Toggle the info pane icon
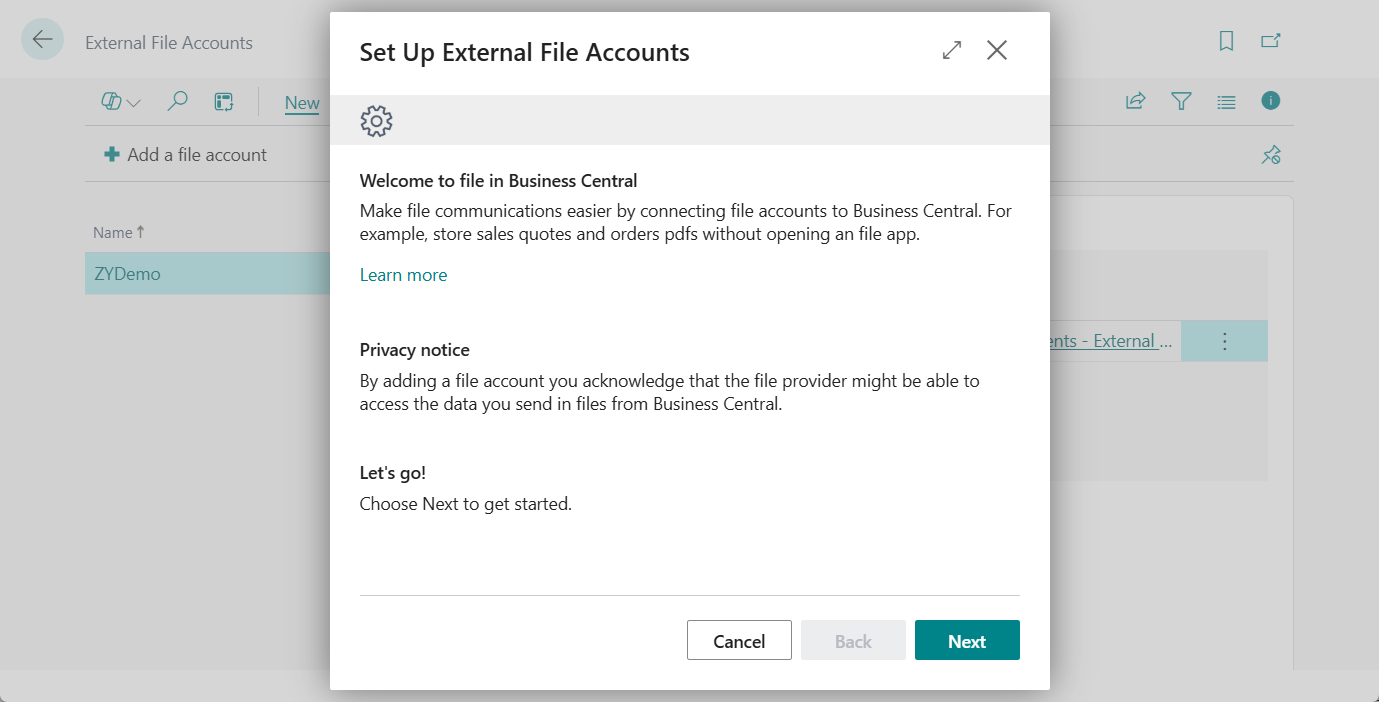1379x702 pixels. tap(1270, 101)
